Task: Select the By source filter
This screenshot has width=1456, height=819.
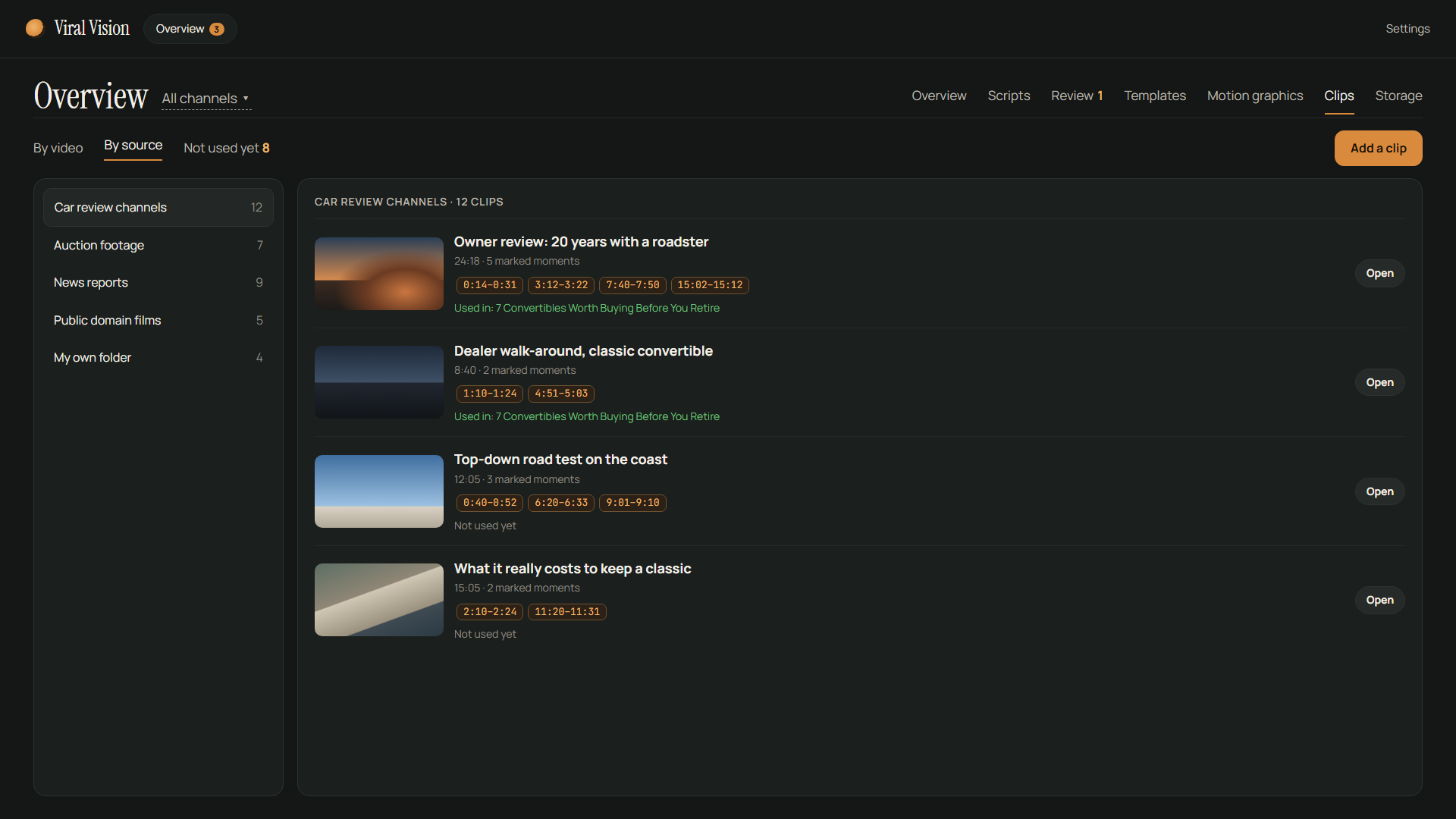Action: [133, 145]
